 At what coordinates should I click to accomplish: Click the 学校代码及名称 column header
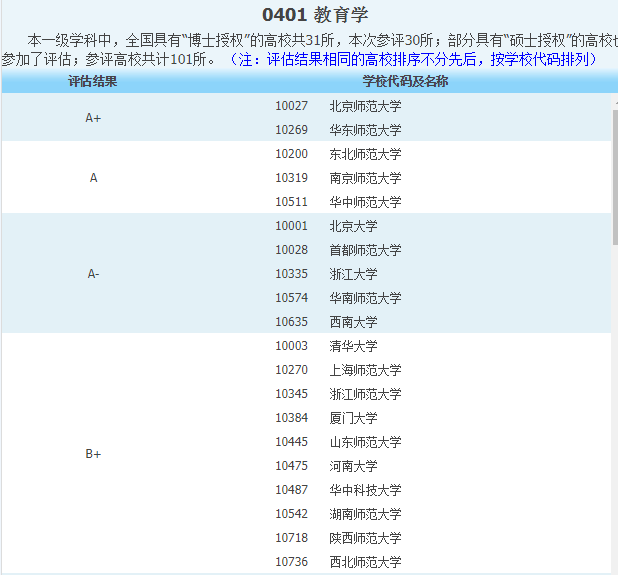[x=404, y=81]
